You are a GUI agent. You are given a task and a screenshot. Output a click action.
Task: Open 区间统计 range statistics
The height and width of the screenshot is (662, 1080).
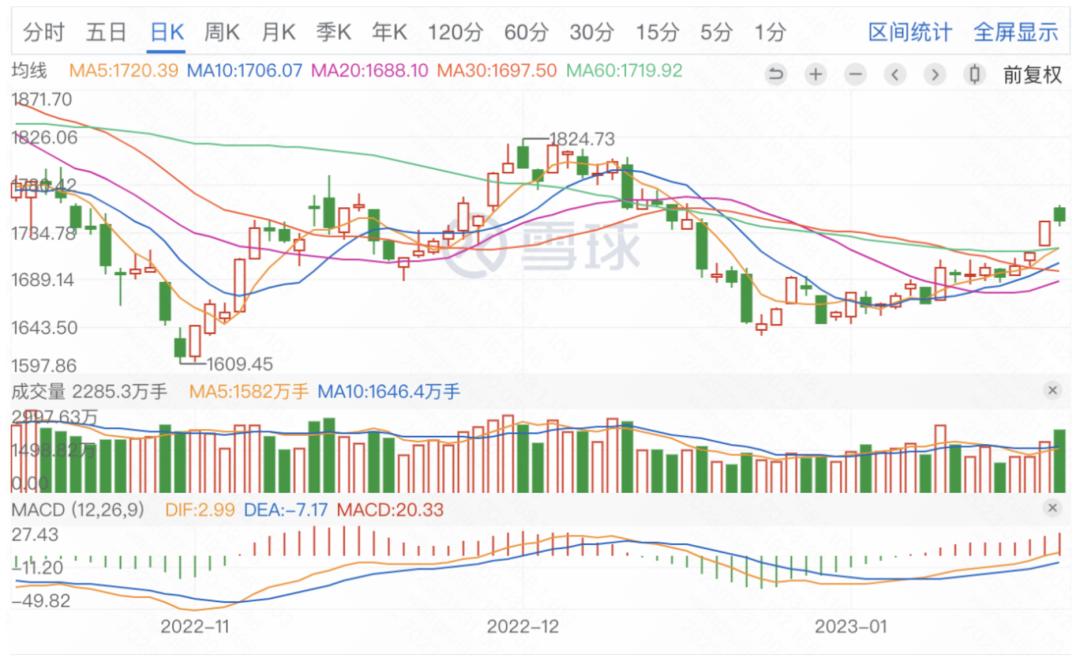click(x=910, y=32)
